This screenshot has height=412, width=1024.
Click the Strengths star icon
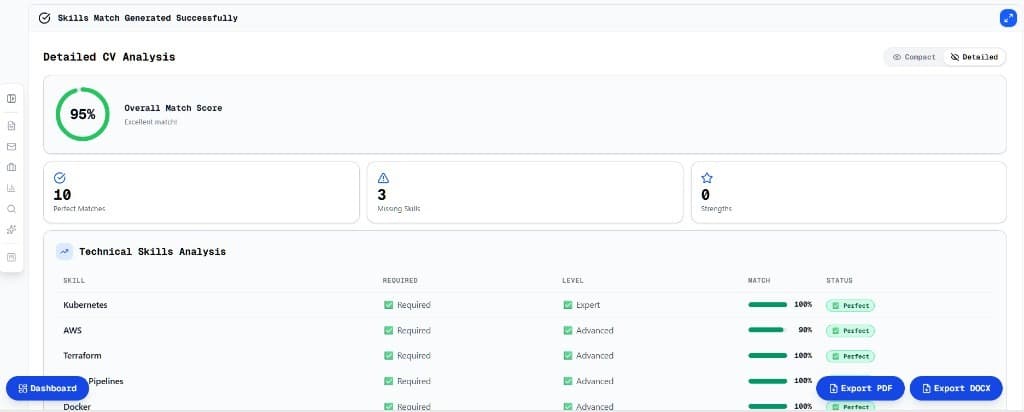(x=707, y=178)
